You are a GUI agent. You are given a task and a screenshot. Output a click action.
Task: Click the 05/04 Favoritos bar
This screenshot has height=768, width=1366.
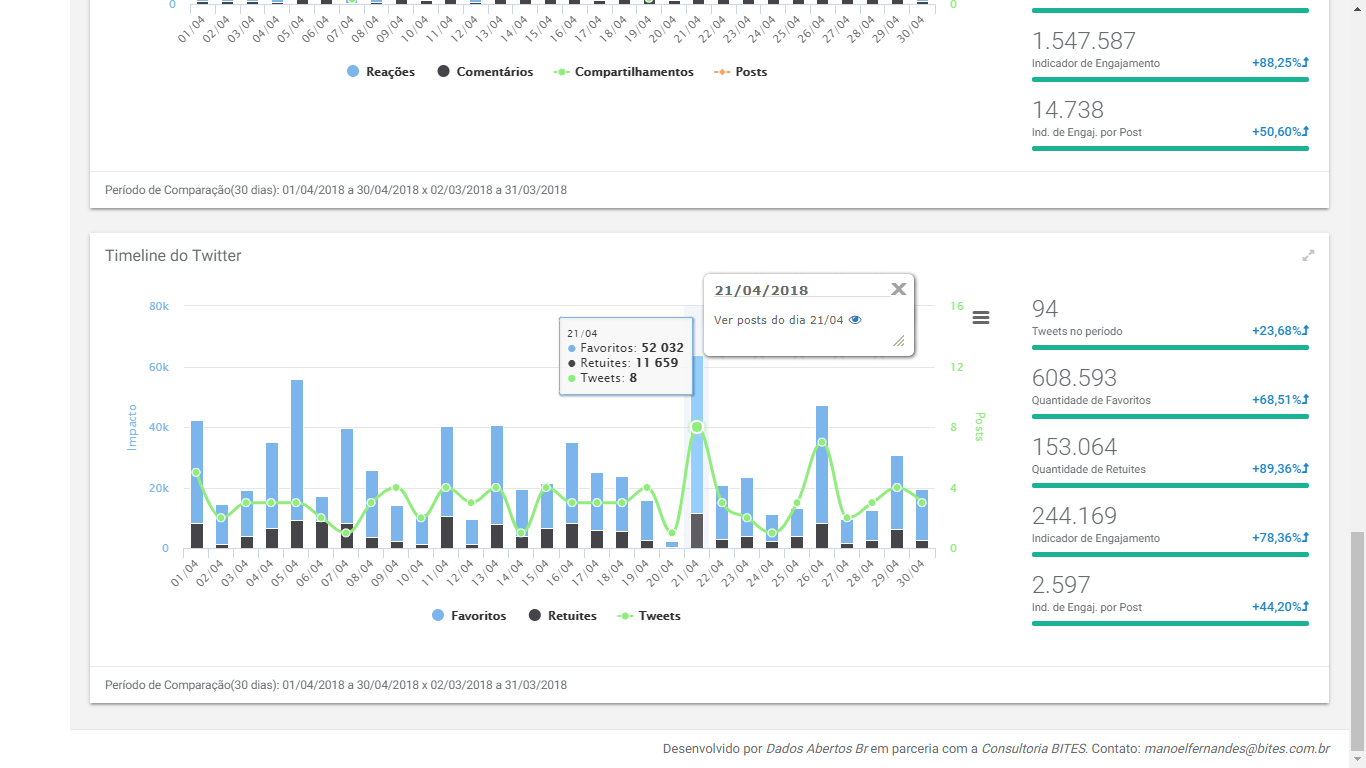297,450
